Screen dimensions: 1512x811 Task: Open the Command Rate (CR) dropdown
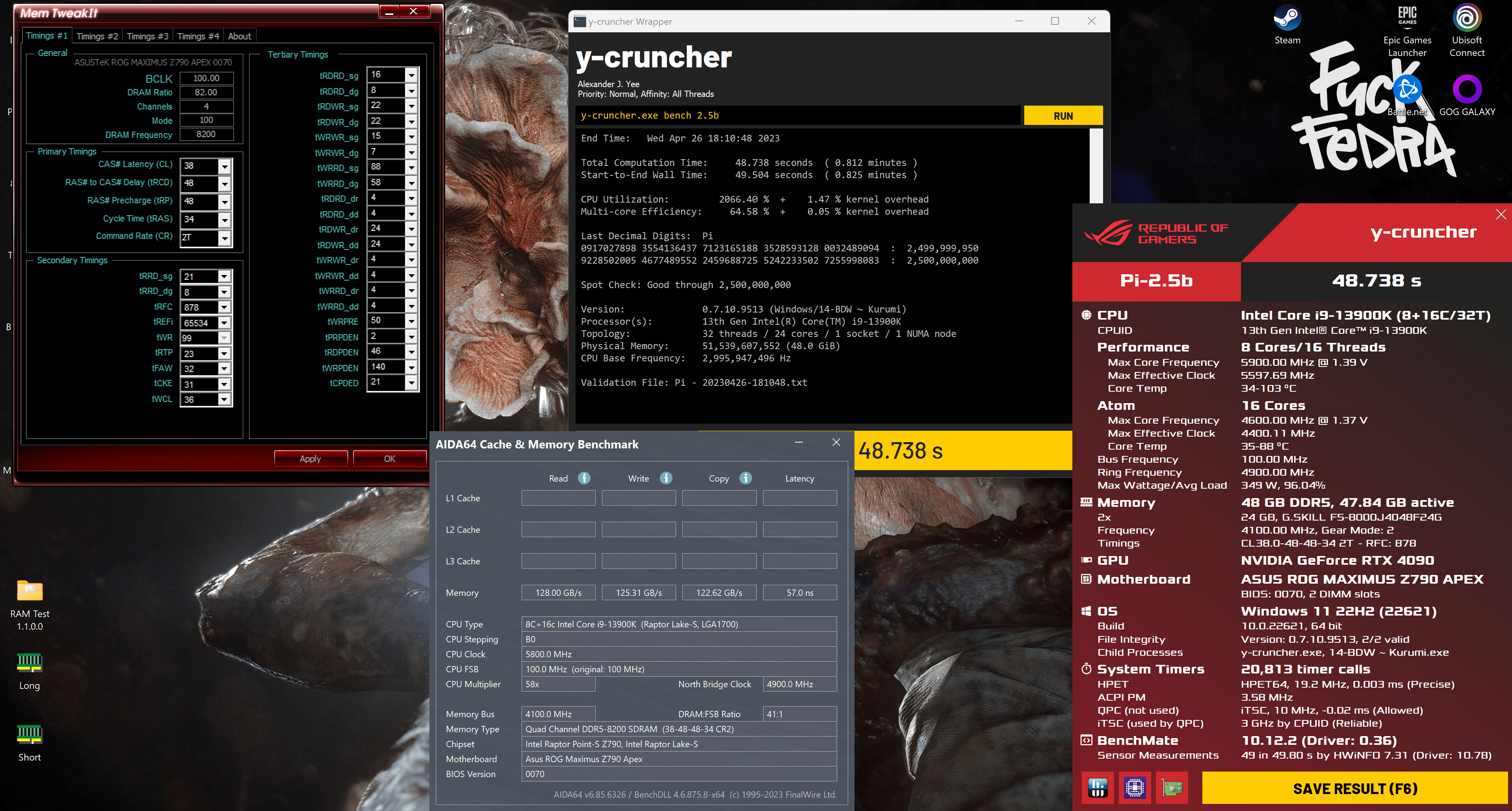(224, 238)
